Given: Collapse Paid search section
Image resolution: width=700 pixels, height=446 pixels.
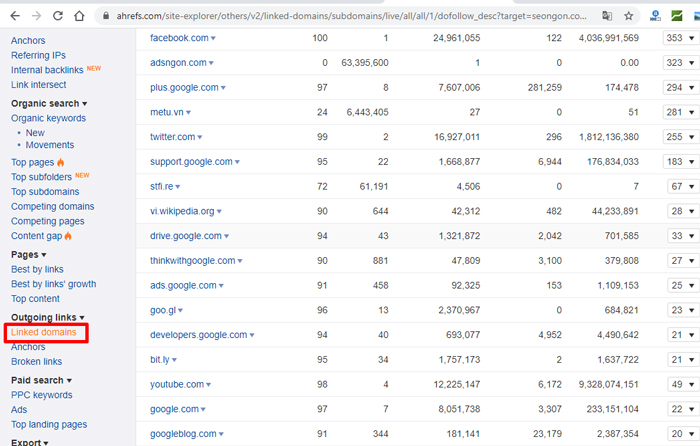Looking at the screenshot, I should coord(42,380).
